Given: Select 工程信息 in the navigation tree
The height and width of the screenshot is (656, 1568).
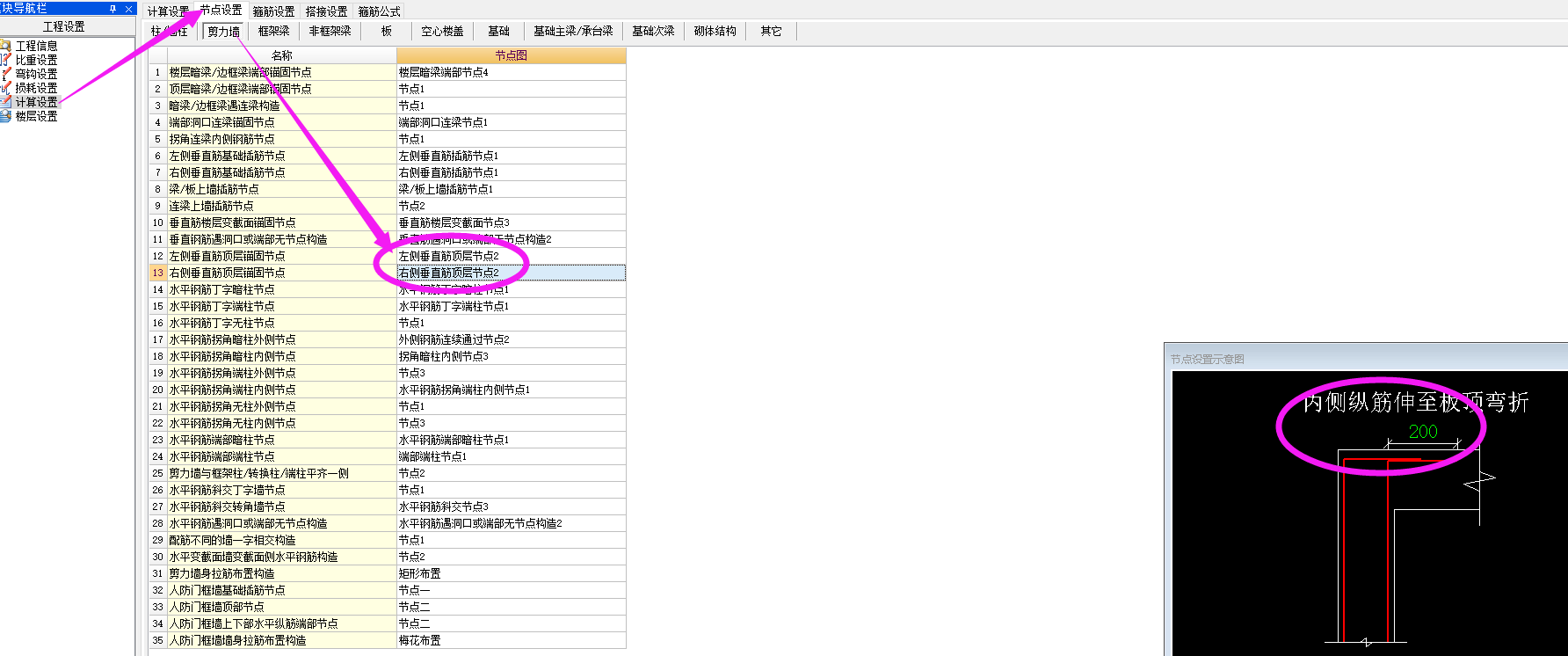Looking at the screenshot, I should click(36, 46).
